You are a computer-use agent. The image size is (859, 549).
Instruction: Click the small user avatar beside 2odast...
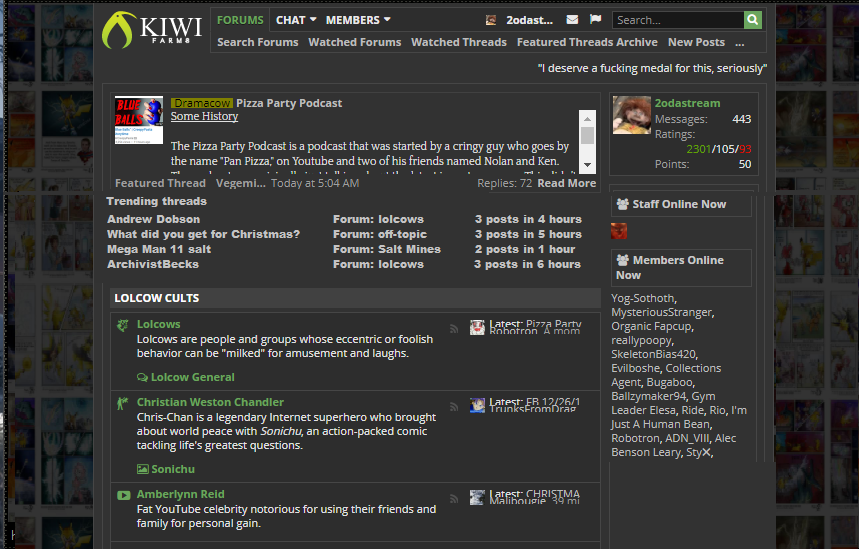pyautogui.click(x=491, y=20)
